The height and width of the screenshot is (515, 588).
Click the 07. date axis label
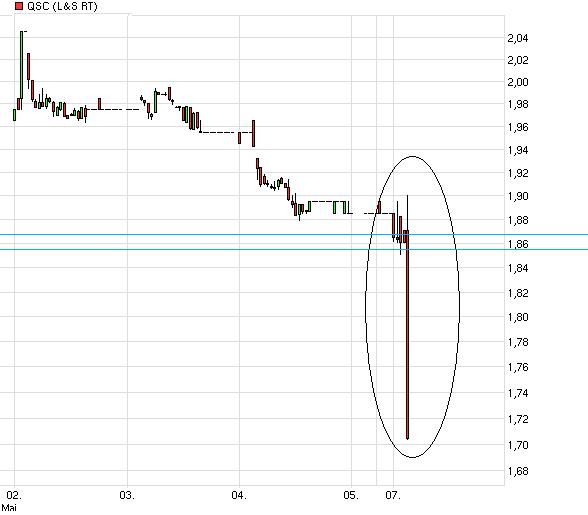[x=393, y=495]
